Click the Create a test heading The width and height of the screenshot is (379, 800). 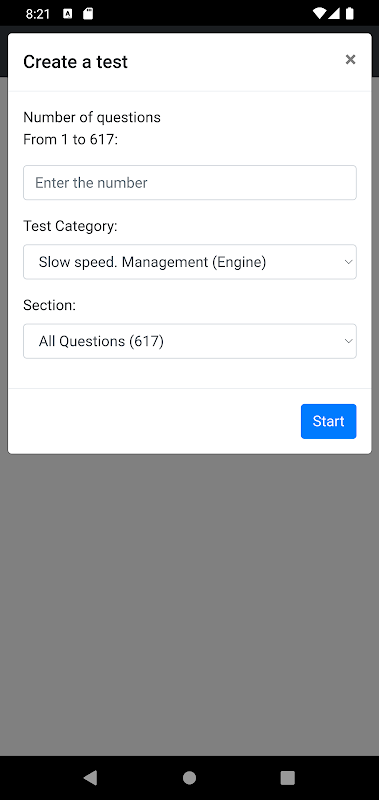pos(75,62)
